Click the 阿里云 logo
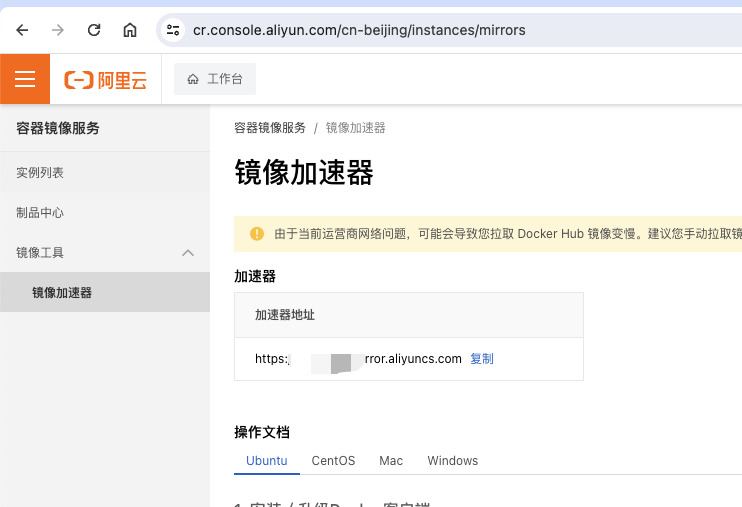The height and width of the screenshot is (507, 742). point(106,80)
